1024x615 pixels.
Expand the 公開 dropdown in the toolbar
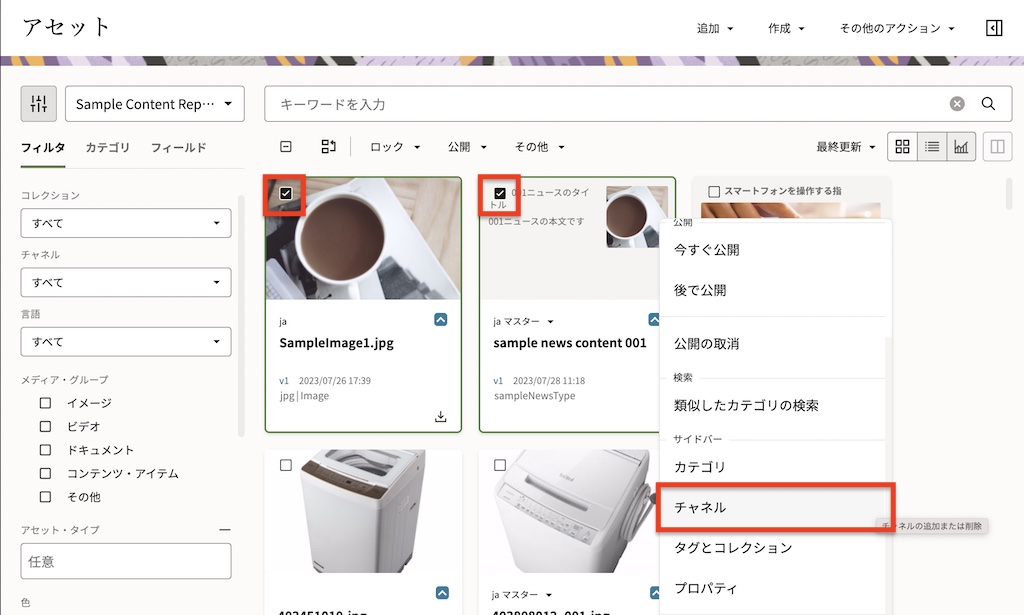click(x=465, y=146)
